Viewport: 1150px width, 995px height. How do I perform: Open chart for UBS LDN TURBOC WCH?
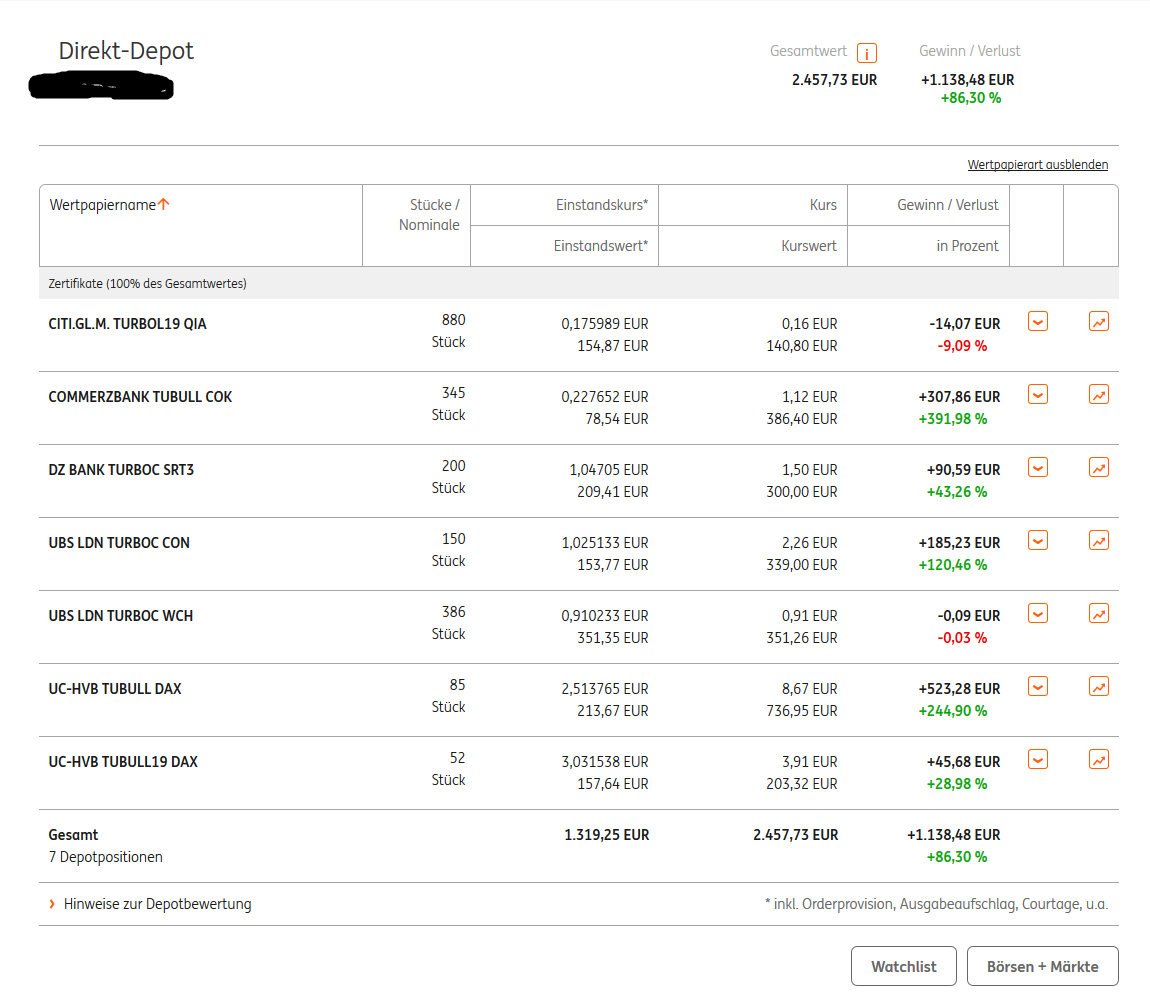coord(1098,614)
